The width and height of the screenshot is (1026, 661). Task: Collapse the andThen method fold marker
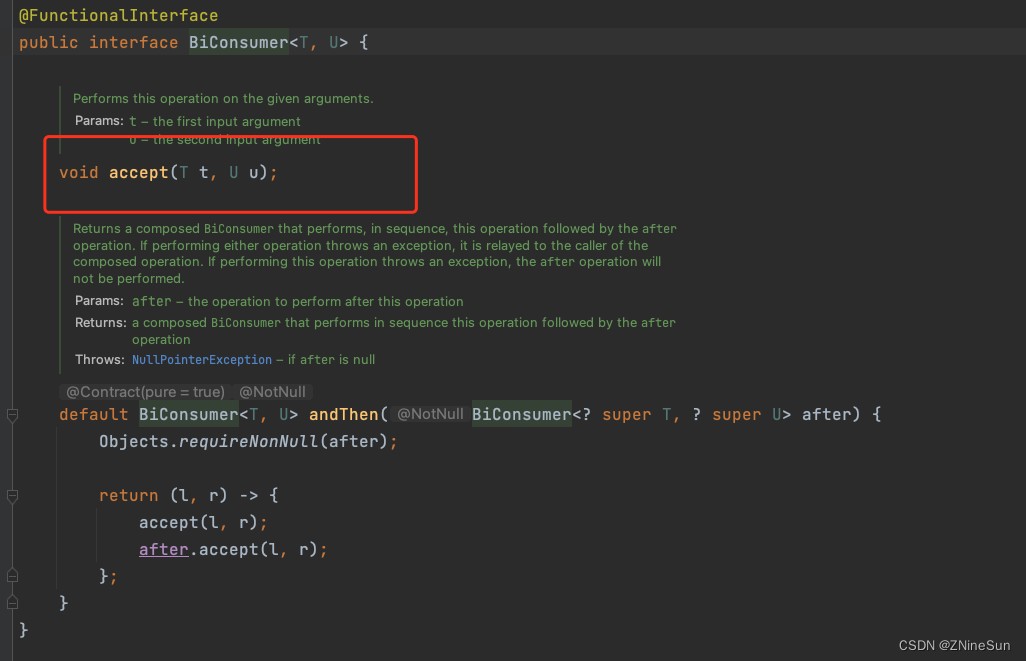pos(11,414)
